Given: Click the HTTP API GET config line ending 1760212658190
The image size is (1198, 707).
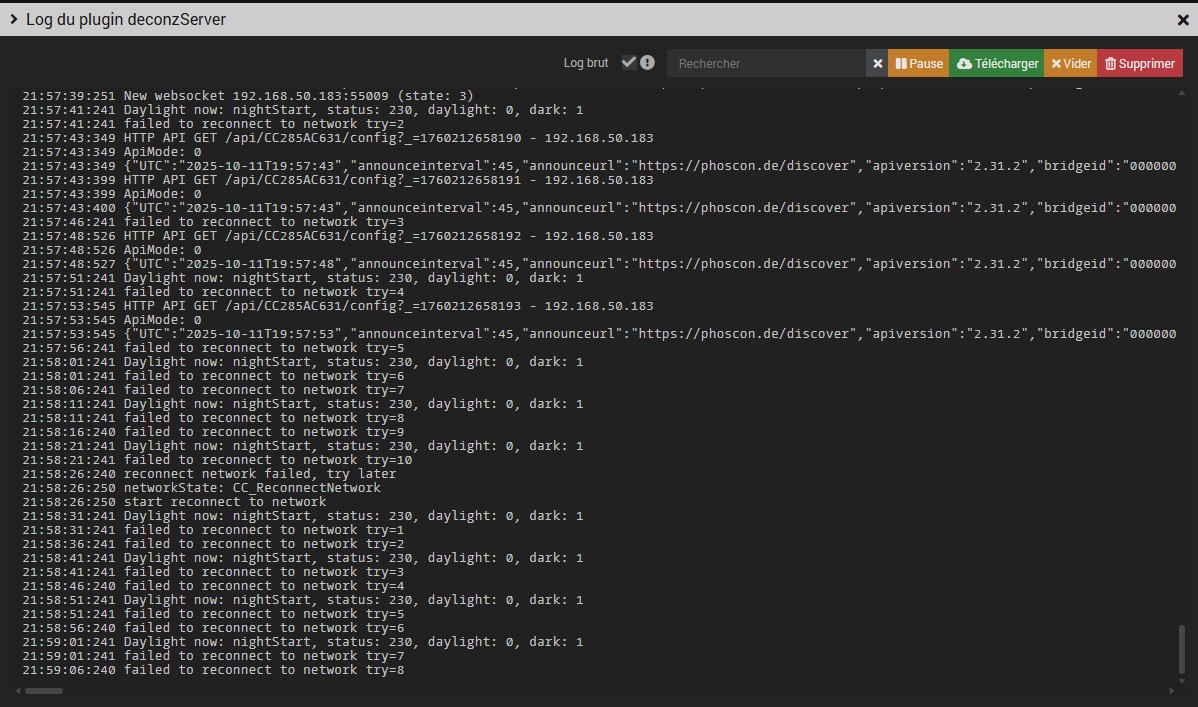Looking at the screenshot, I should 338,138.
